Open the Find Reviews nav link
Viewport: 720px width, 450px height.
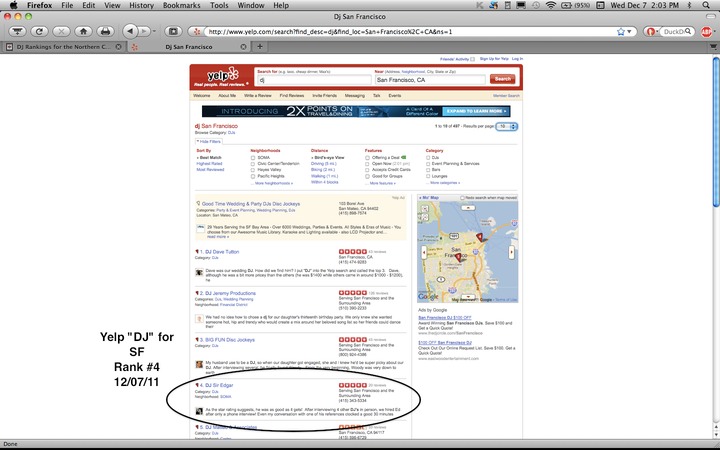click(x=292, y=96)
